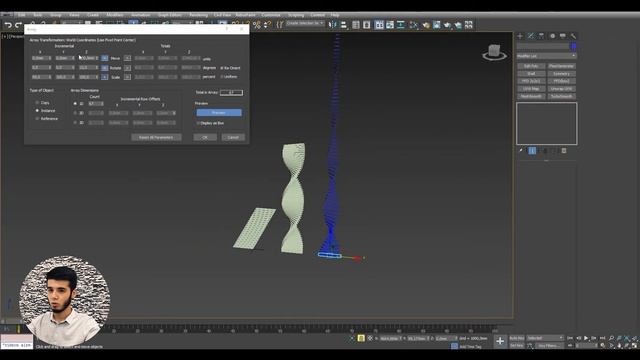
Task: Open the Schematic View icon
Action: pyautogui.click(x=401, y=25)
